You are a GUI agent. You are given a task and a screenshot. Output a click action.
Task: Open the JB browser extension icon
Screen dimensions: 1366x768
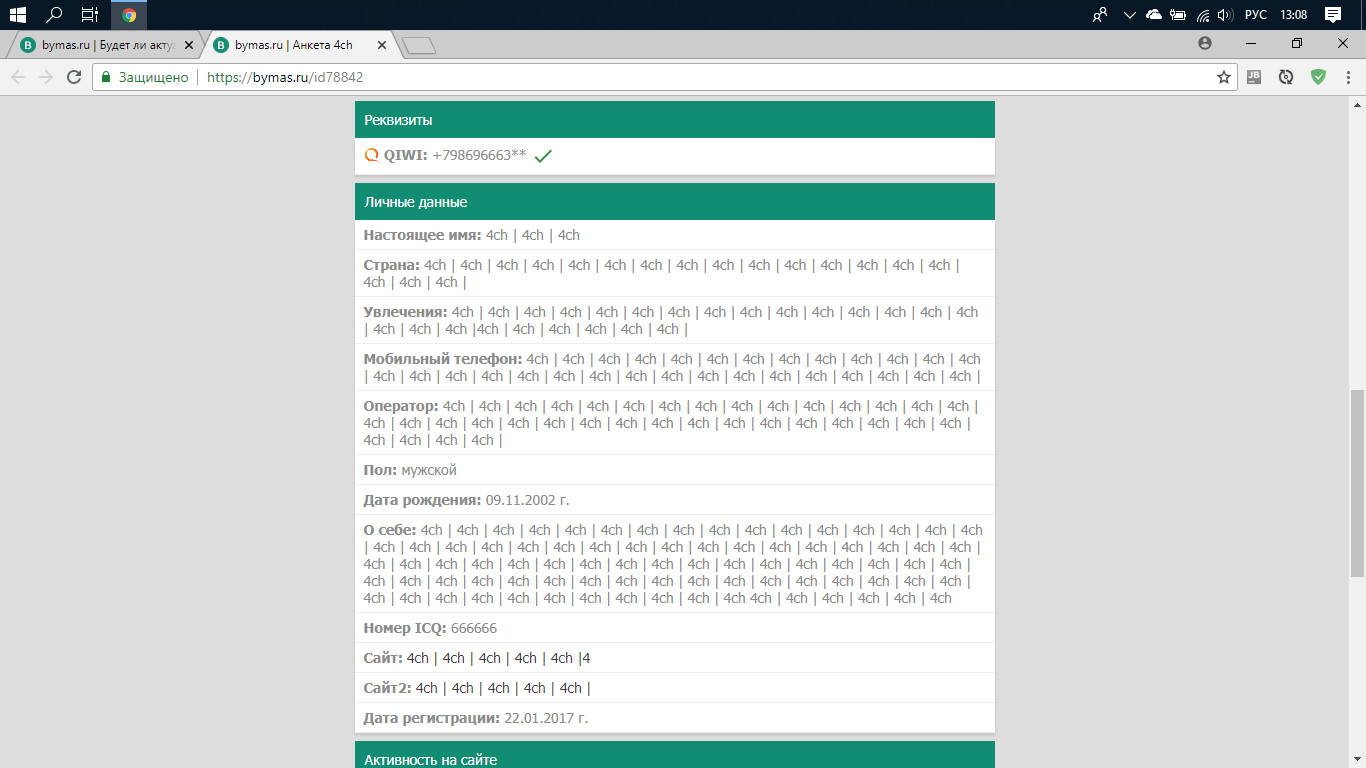click(x=1254, y=77)
